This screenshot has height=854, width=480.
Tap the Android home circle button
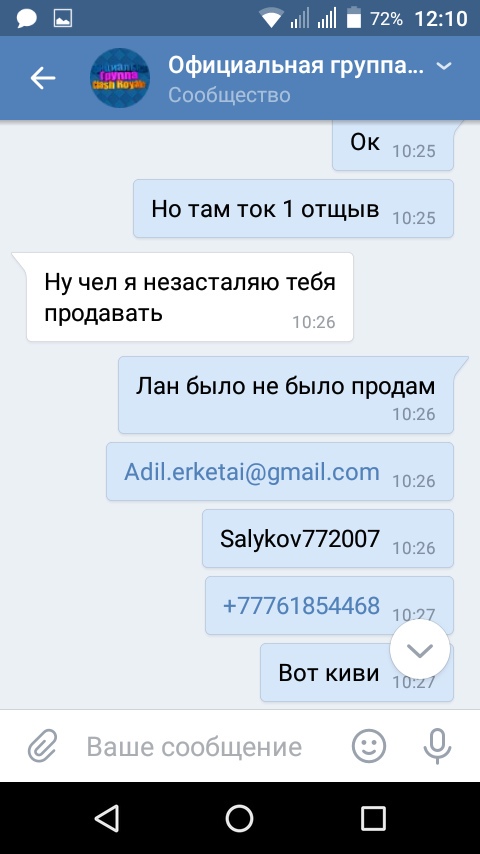click(x=240, y=818)
